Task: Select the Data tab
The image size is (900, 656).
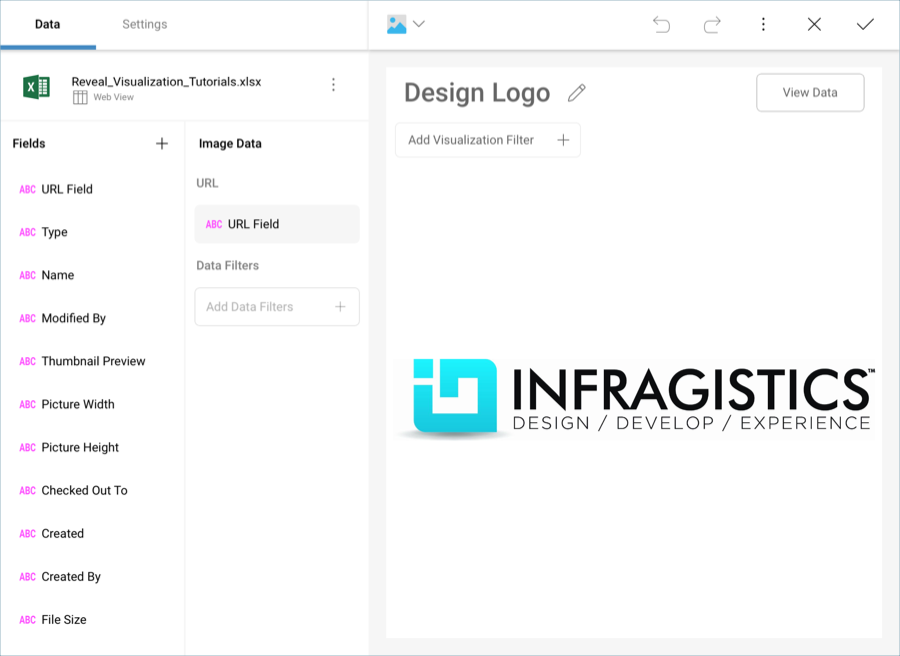Action: tap(47, 24)
